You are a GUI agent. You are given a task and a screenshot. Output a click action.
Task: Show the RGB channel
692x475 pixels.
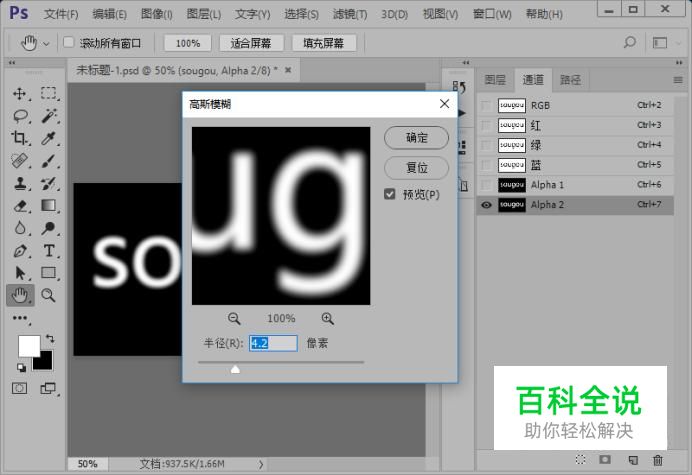point(486,106)
